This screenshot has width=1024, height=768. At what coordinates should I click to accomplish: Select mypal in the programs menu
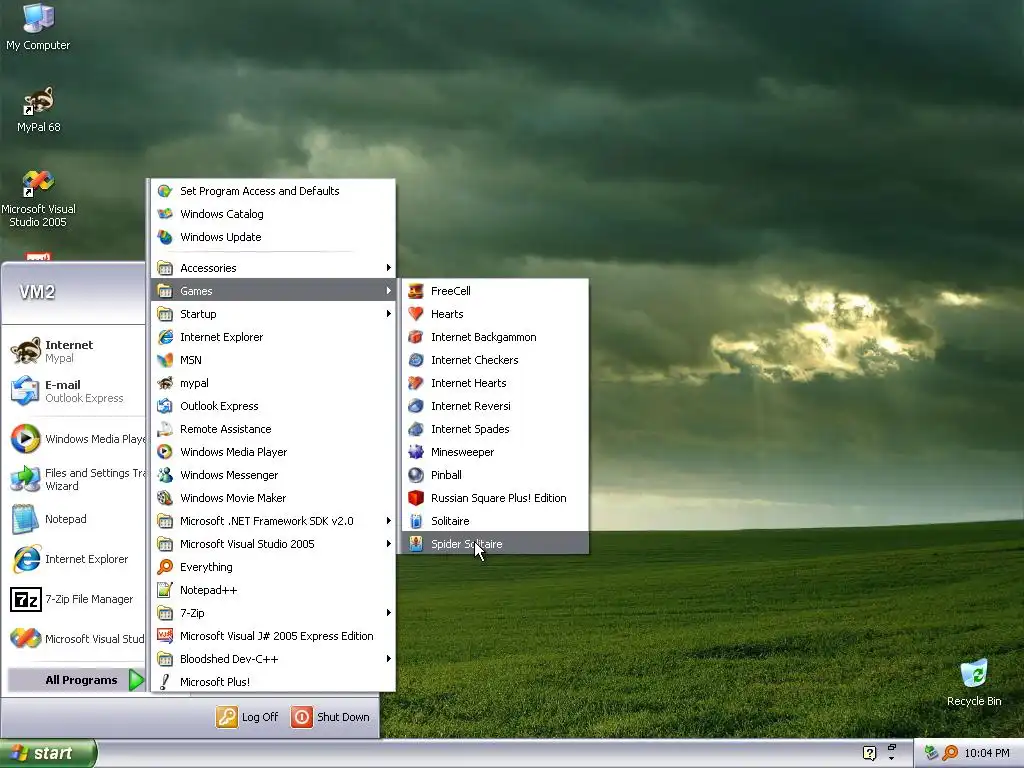(273, 383)
